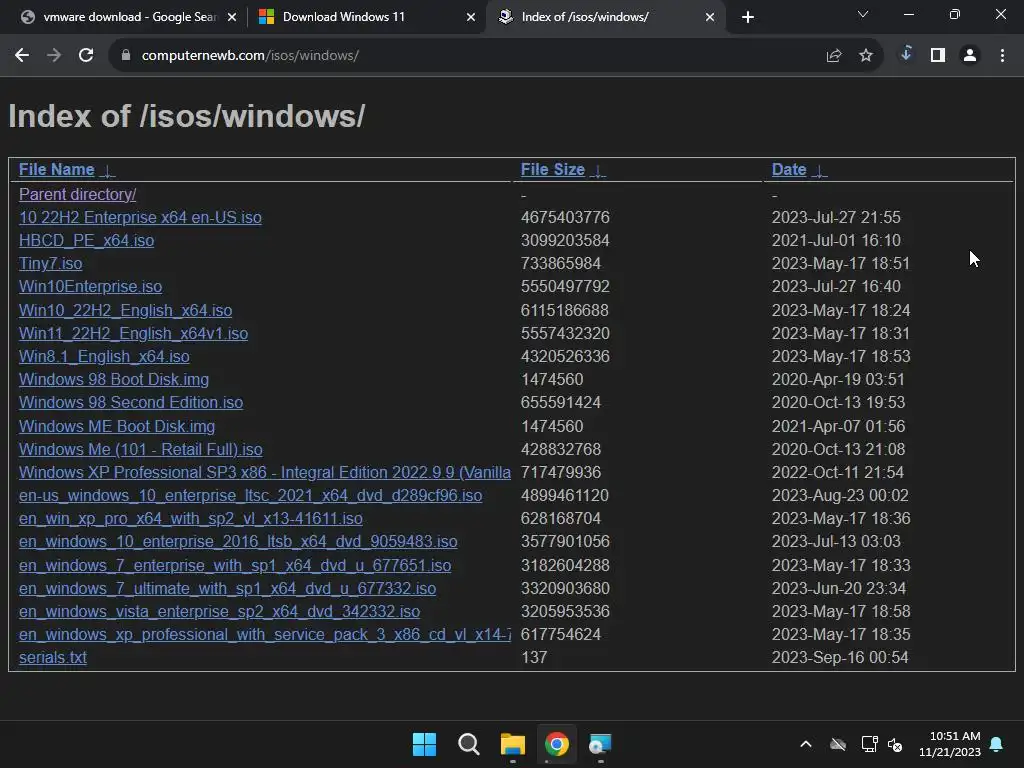1024x768 pixels.
Task: Open clock and date 10:51 AM
Action: coord(950,744)
